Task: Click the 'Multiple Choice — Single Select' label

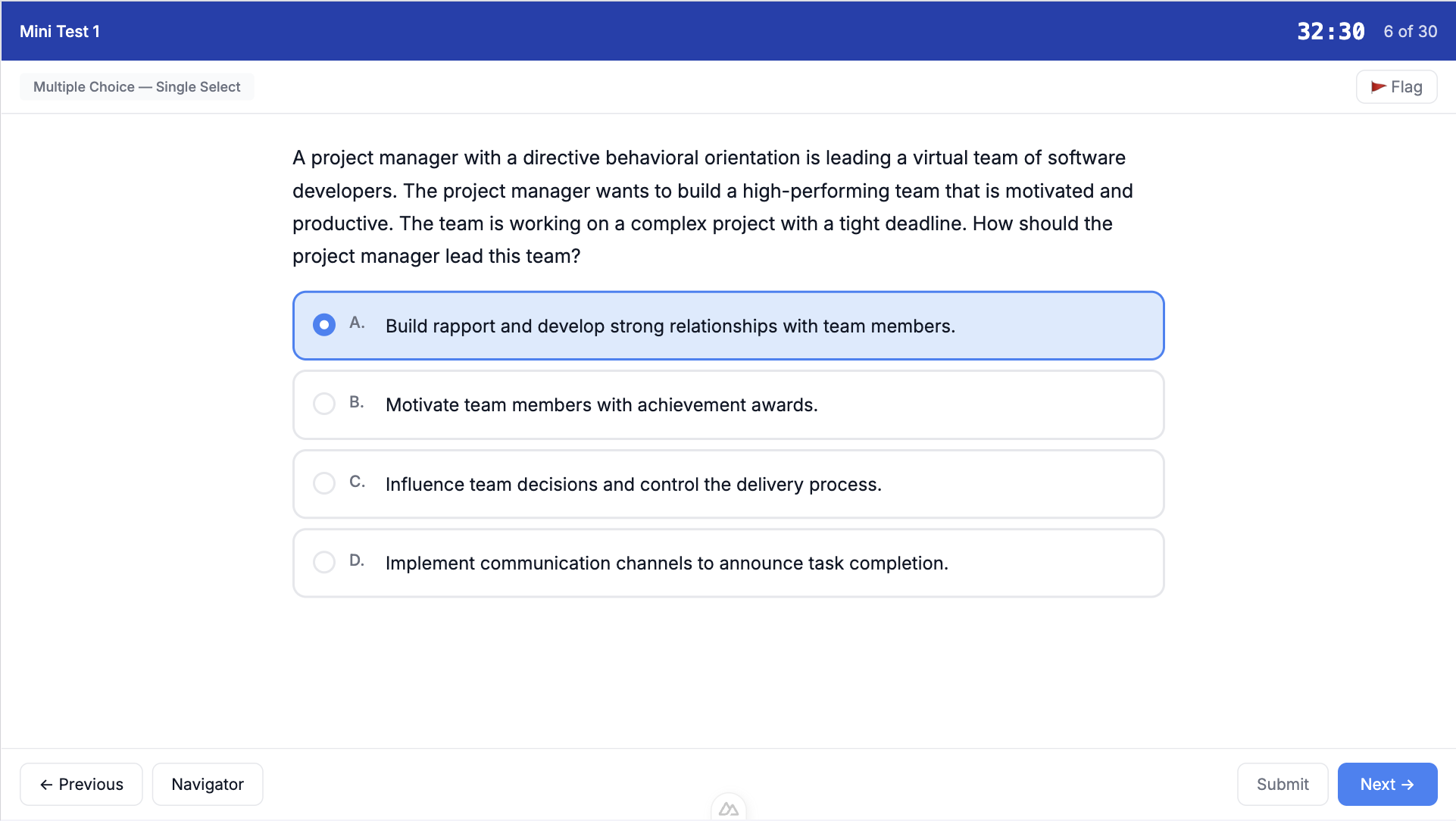Action: click(x=137, y=86)
